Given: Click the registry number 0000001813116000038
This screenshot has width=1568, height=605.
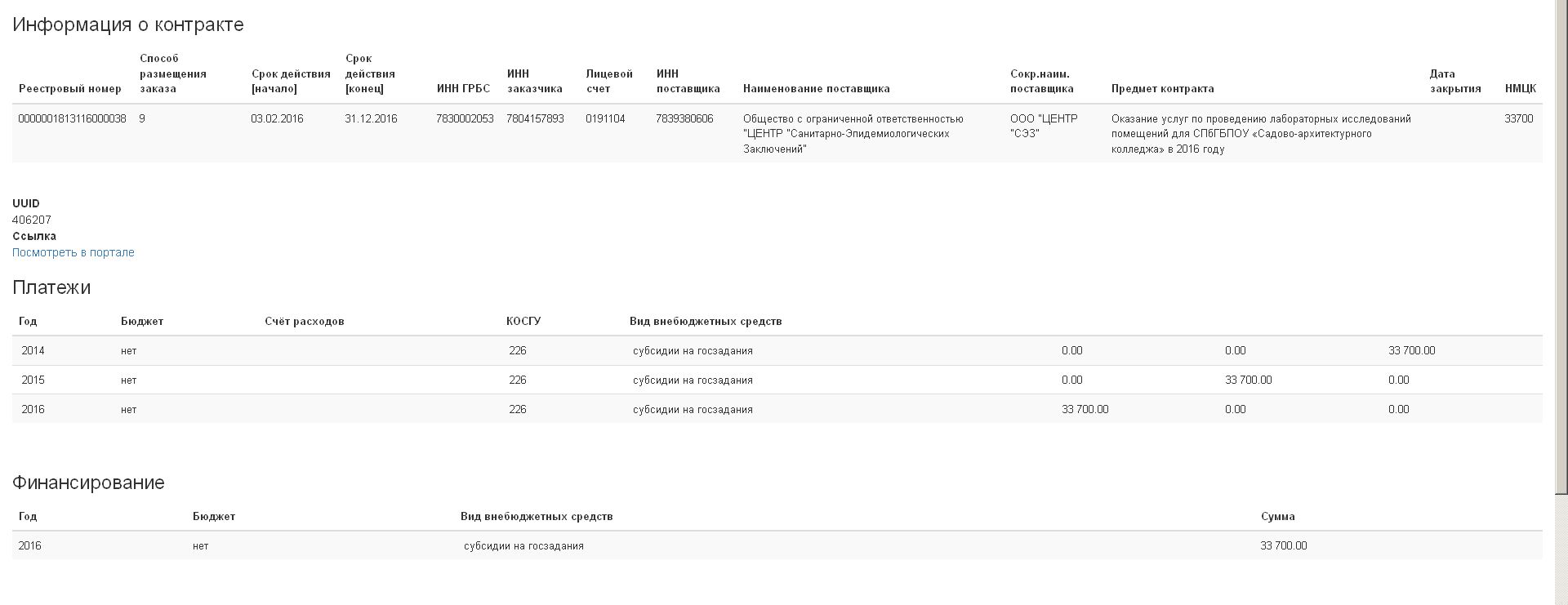Looking at the screenshot, I should tap(72, 119).
